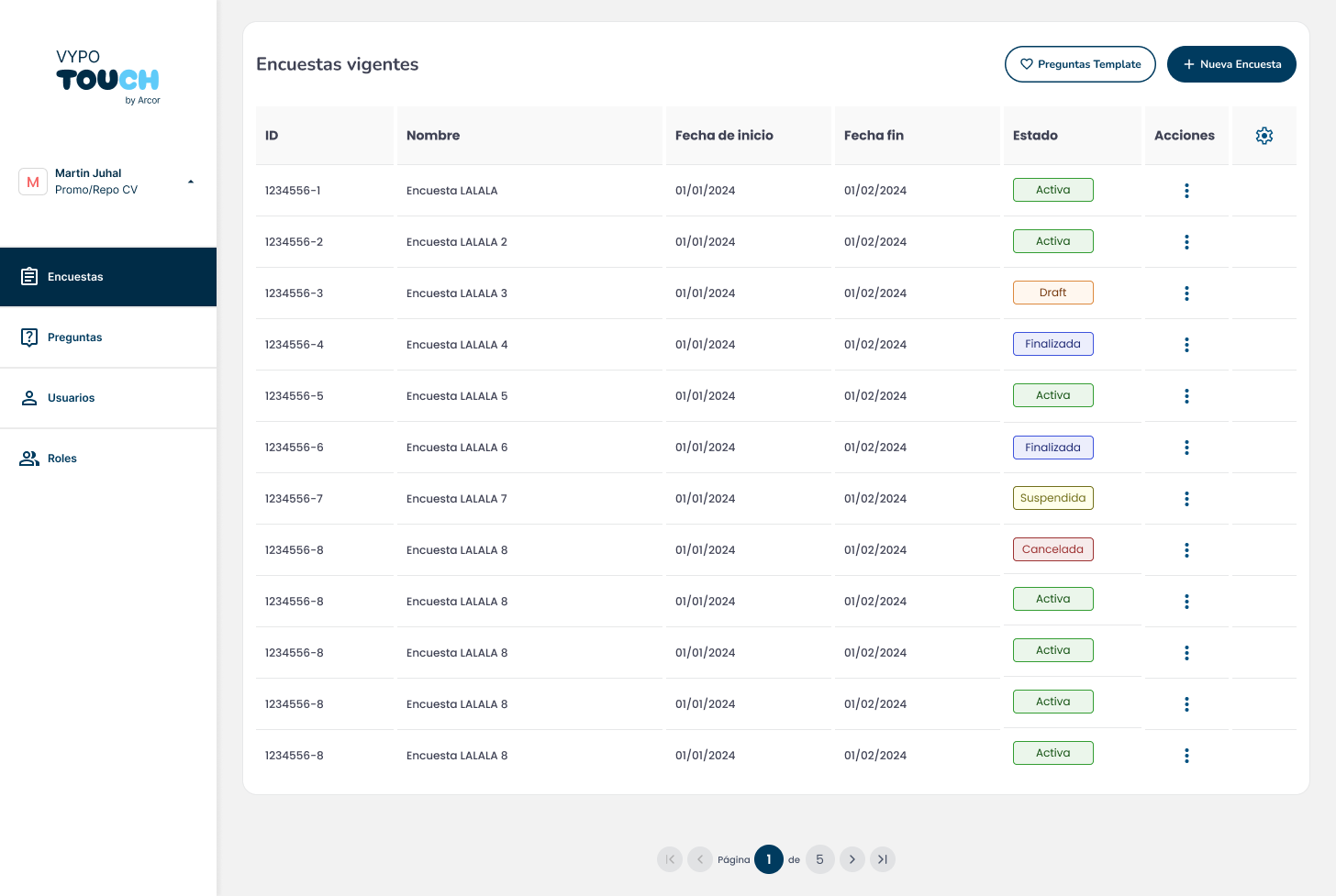Select current page number 1
Screen dimensions: 1336x896
pyautogui.click(x=769, y=859)
